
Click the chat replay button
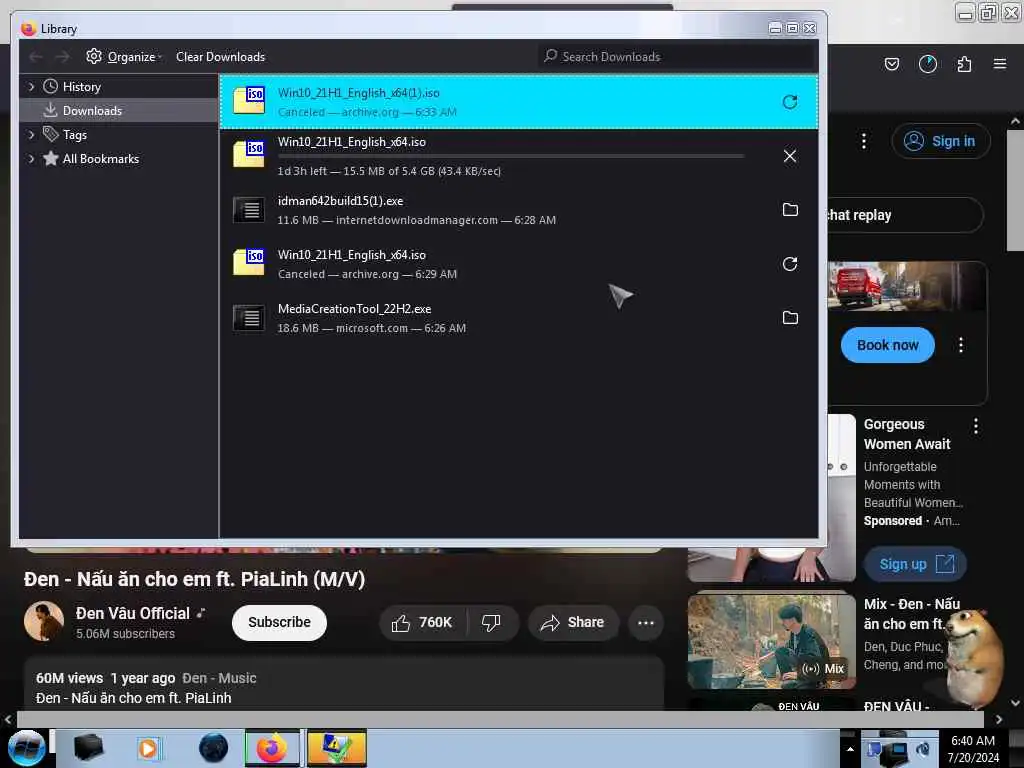[904, 215]
